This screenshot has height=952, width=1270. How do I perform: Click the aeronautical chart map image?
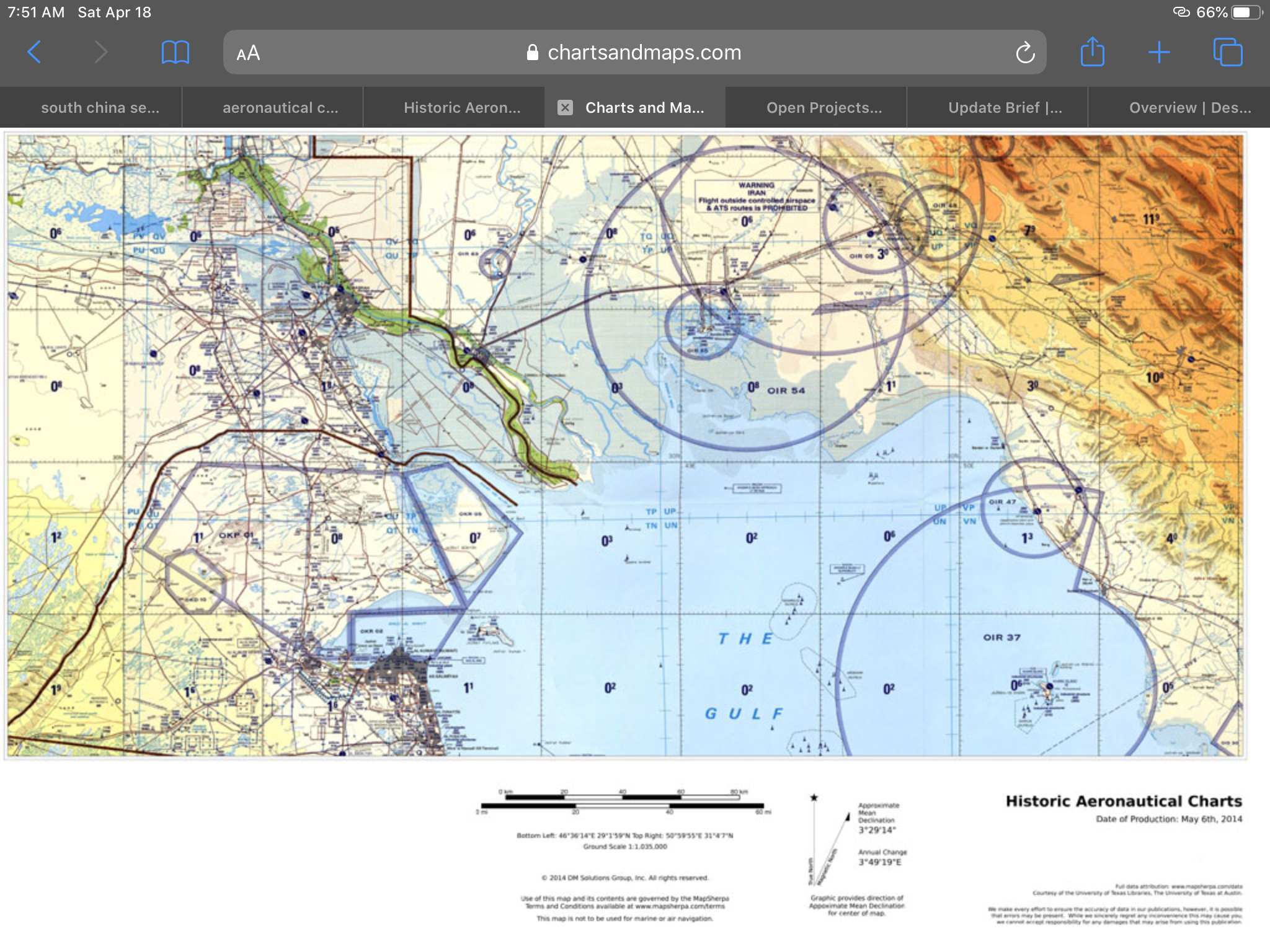(x=625, y=445)
